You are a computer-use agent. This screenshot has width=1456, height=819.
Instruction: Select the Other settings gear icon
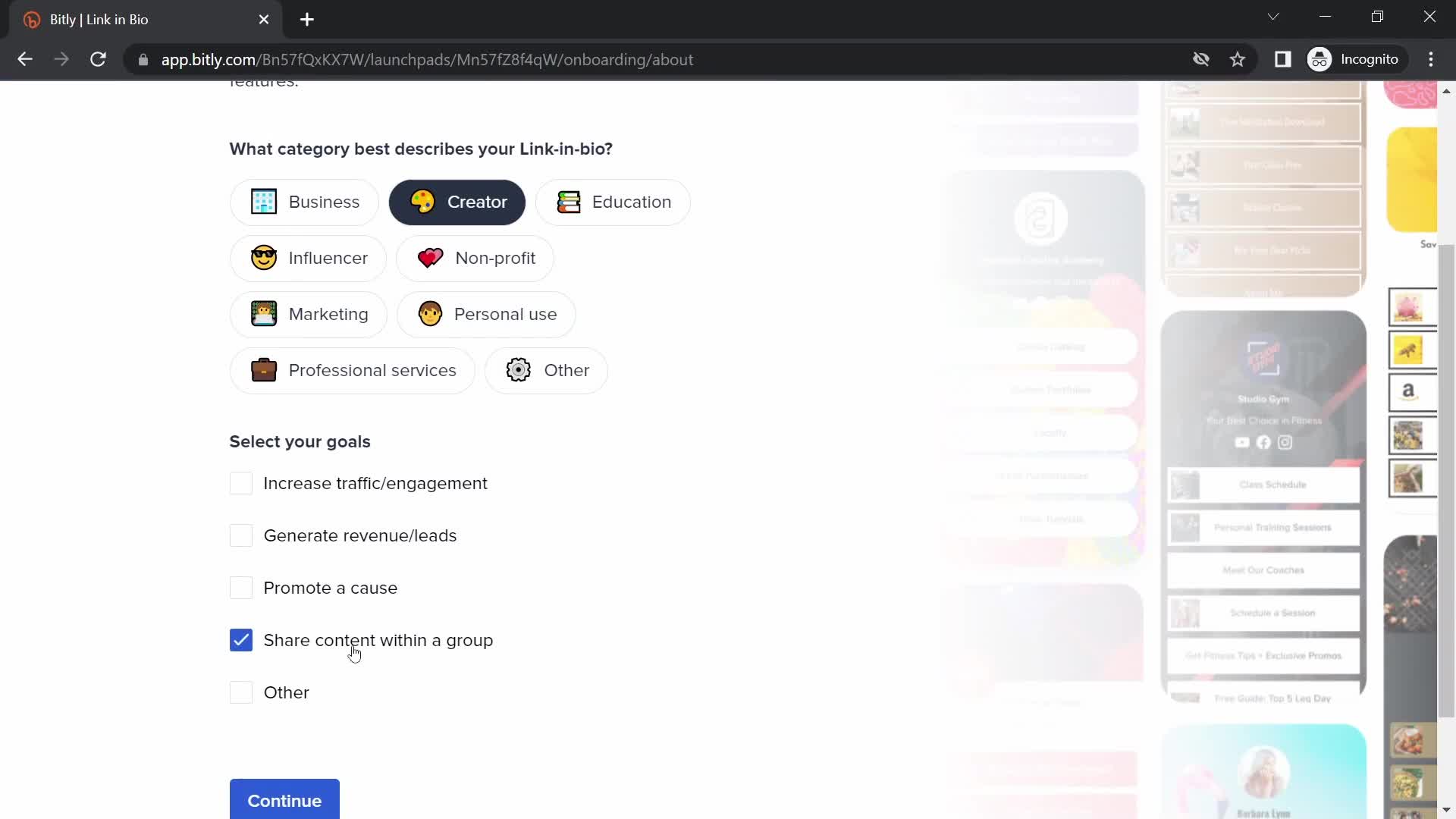(518, 370)
